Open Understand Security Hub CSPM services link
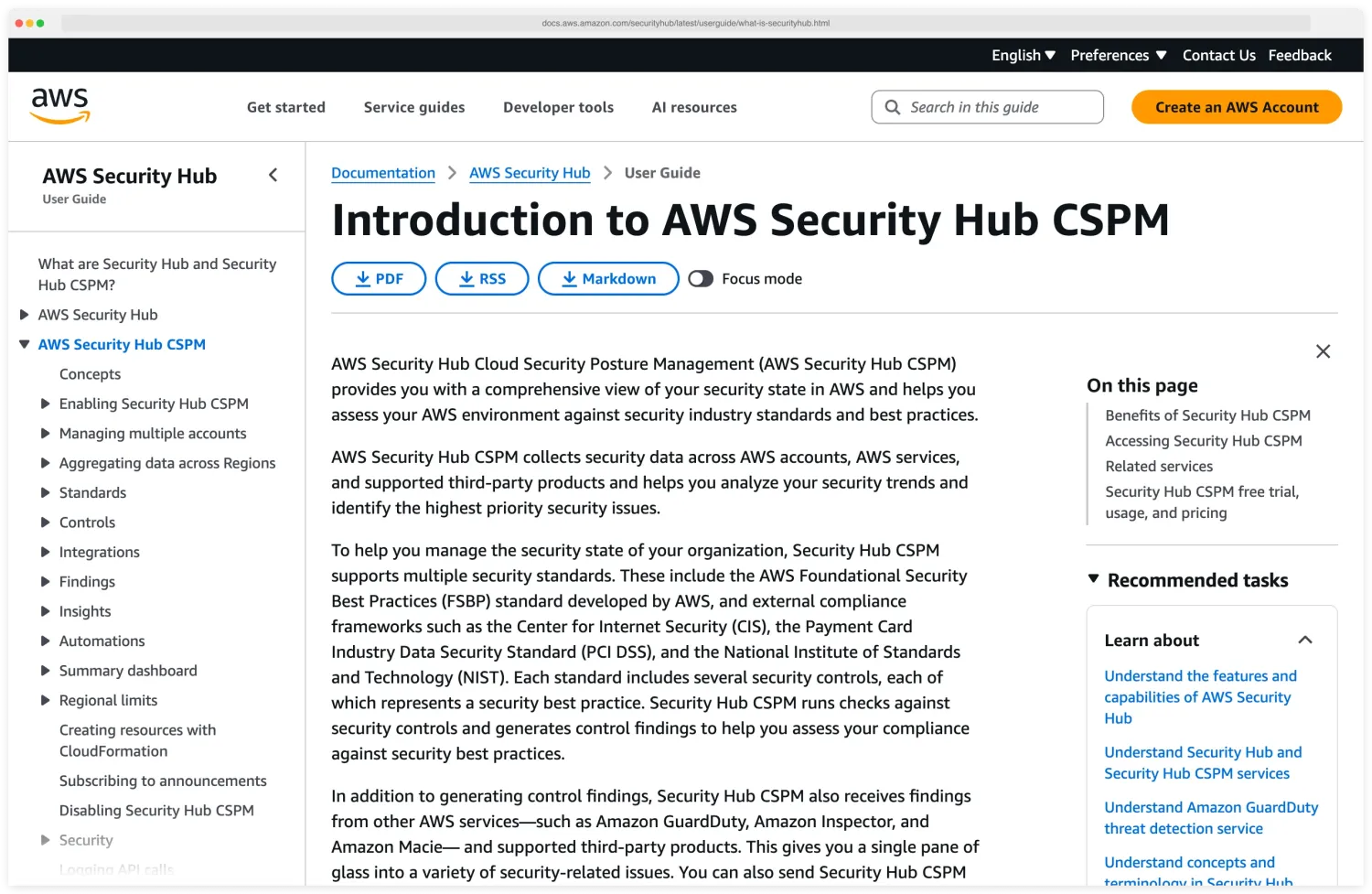 (x=1203, y=763)
